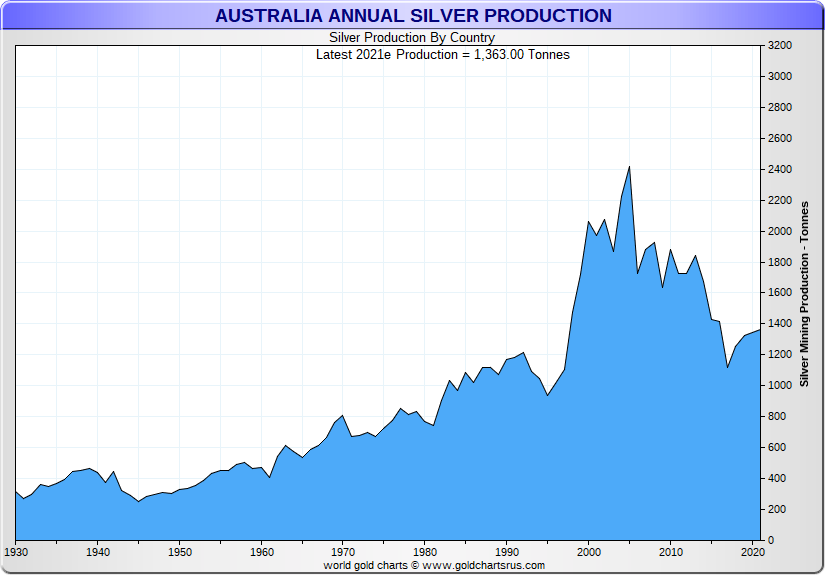Click the 'Latest 2021e Production' value text

tap(442, 54)
